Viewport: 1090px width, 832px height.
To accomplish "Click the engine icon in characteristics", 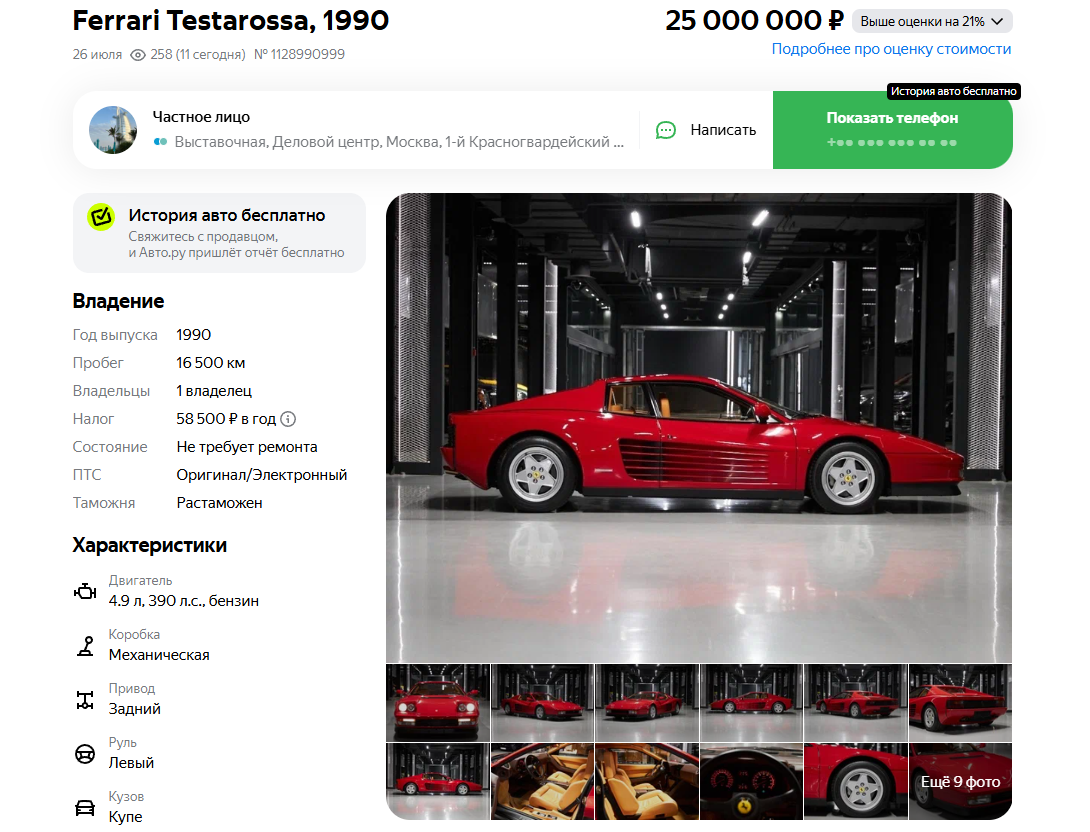I will pos(85,592).
